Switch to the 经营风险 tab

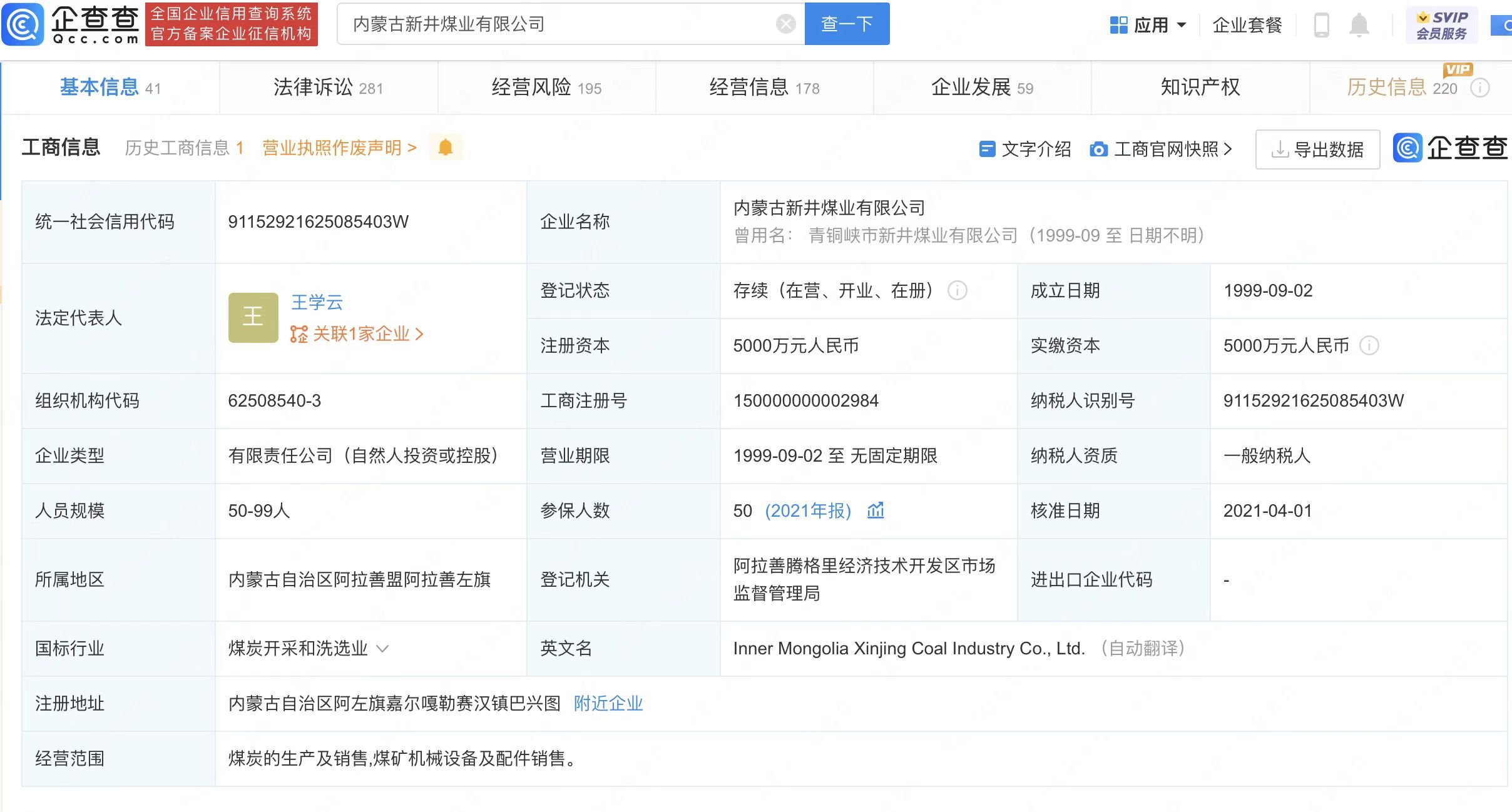[546, 88]
